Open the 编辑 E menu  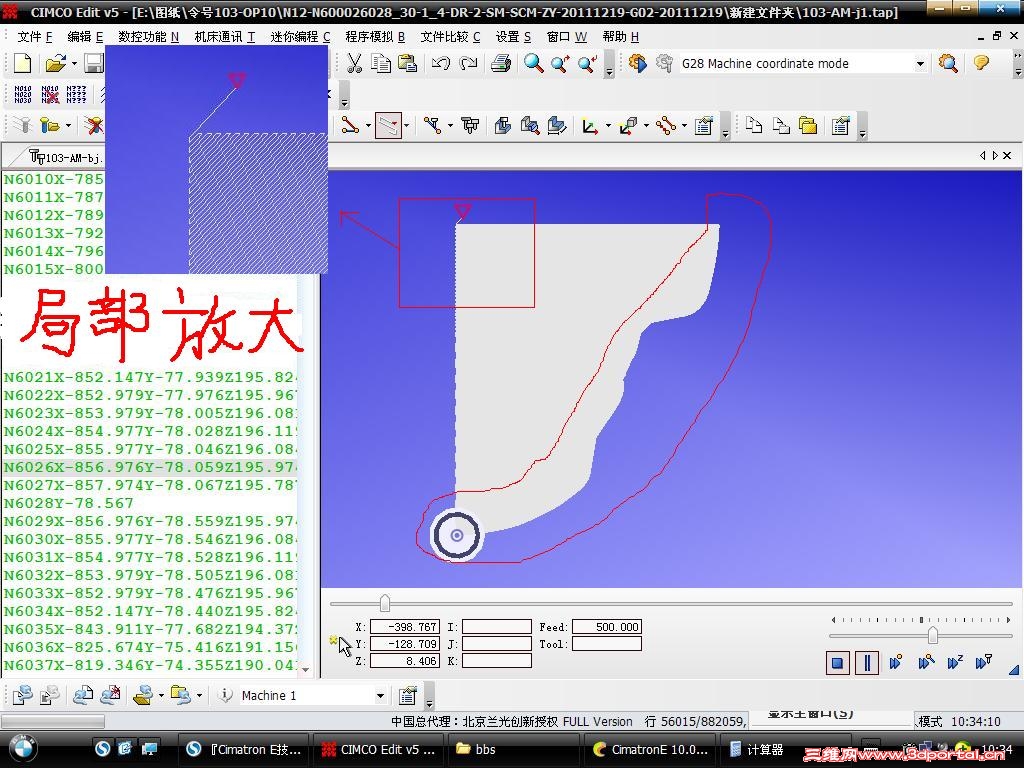pos(85,37)
